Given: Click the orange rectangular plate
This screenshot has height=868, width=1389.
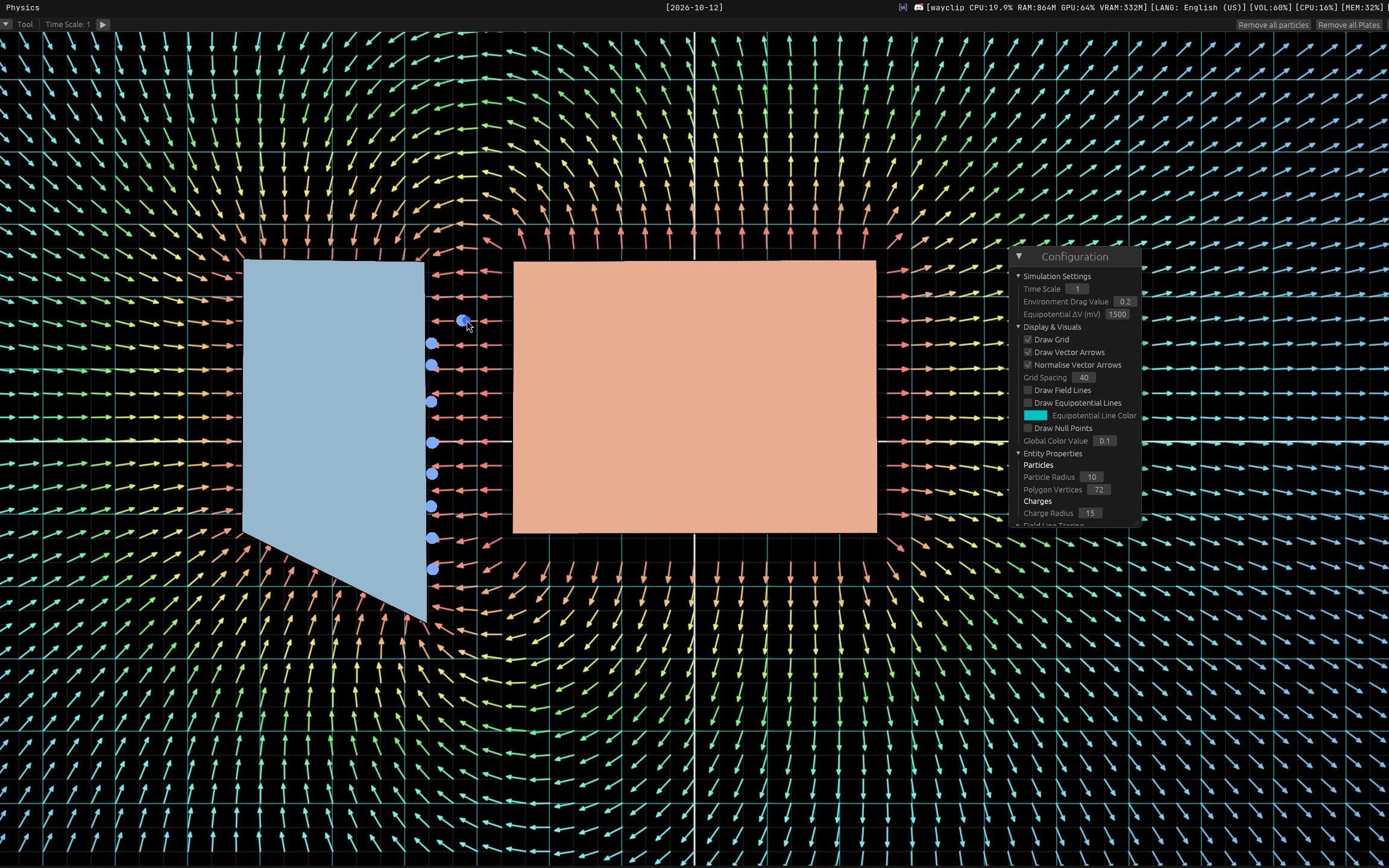Looking at the screenshot, I should [694, 397].
